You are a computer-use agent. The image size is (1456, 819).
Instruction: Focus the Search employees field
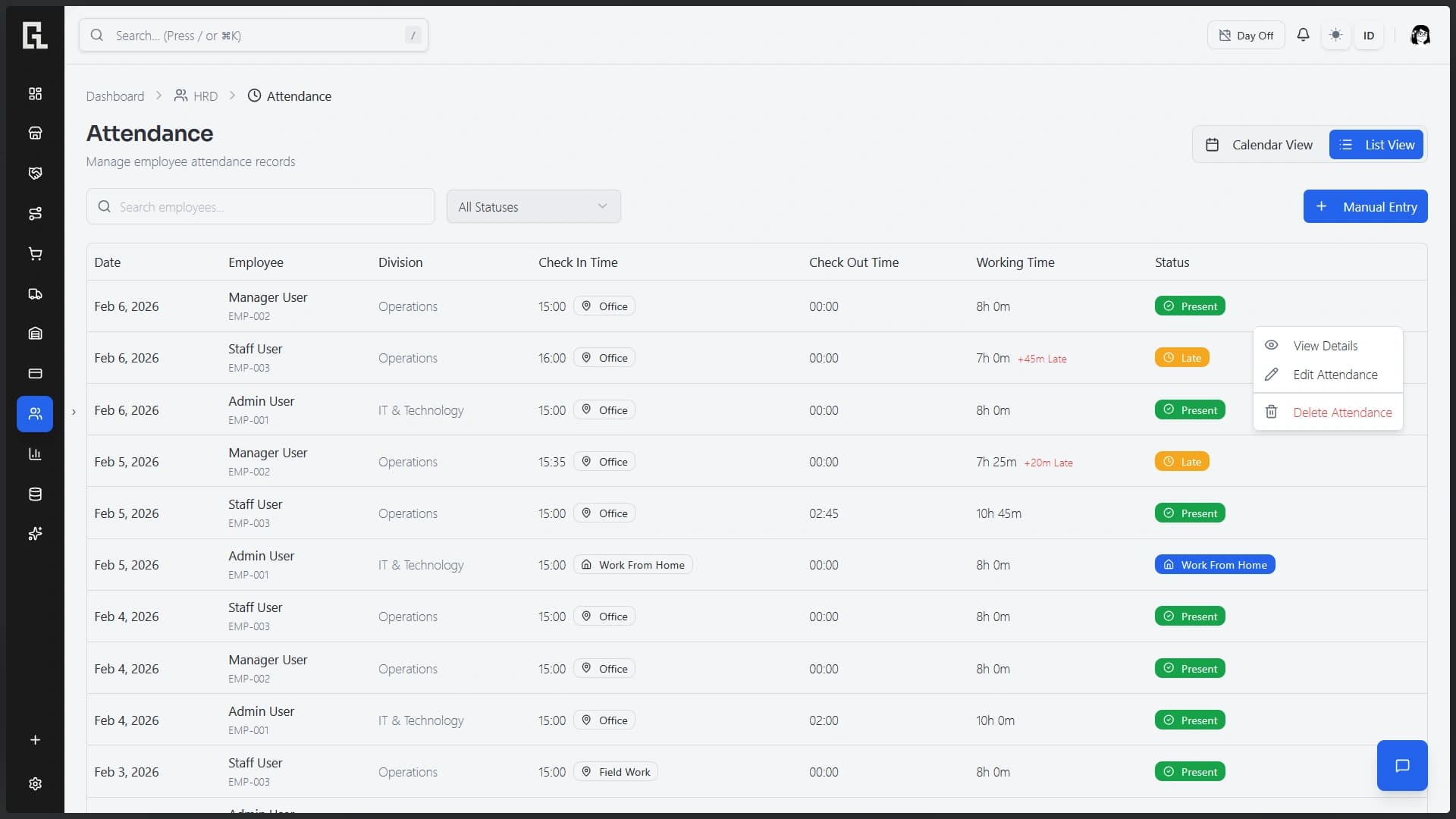(261, 207)
